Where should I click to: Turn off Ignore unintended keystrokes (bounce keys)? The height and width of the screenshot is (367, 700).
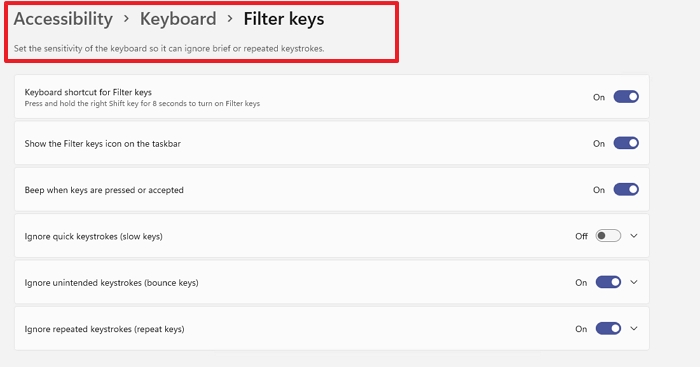pyautogui.click(x=608, y=282)
